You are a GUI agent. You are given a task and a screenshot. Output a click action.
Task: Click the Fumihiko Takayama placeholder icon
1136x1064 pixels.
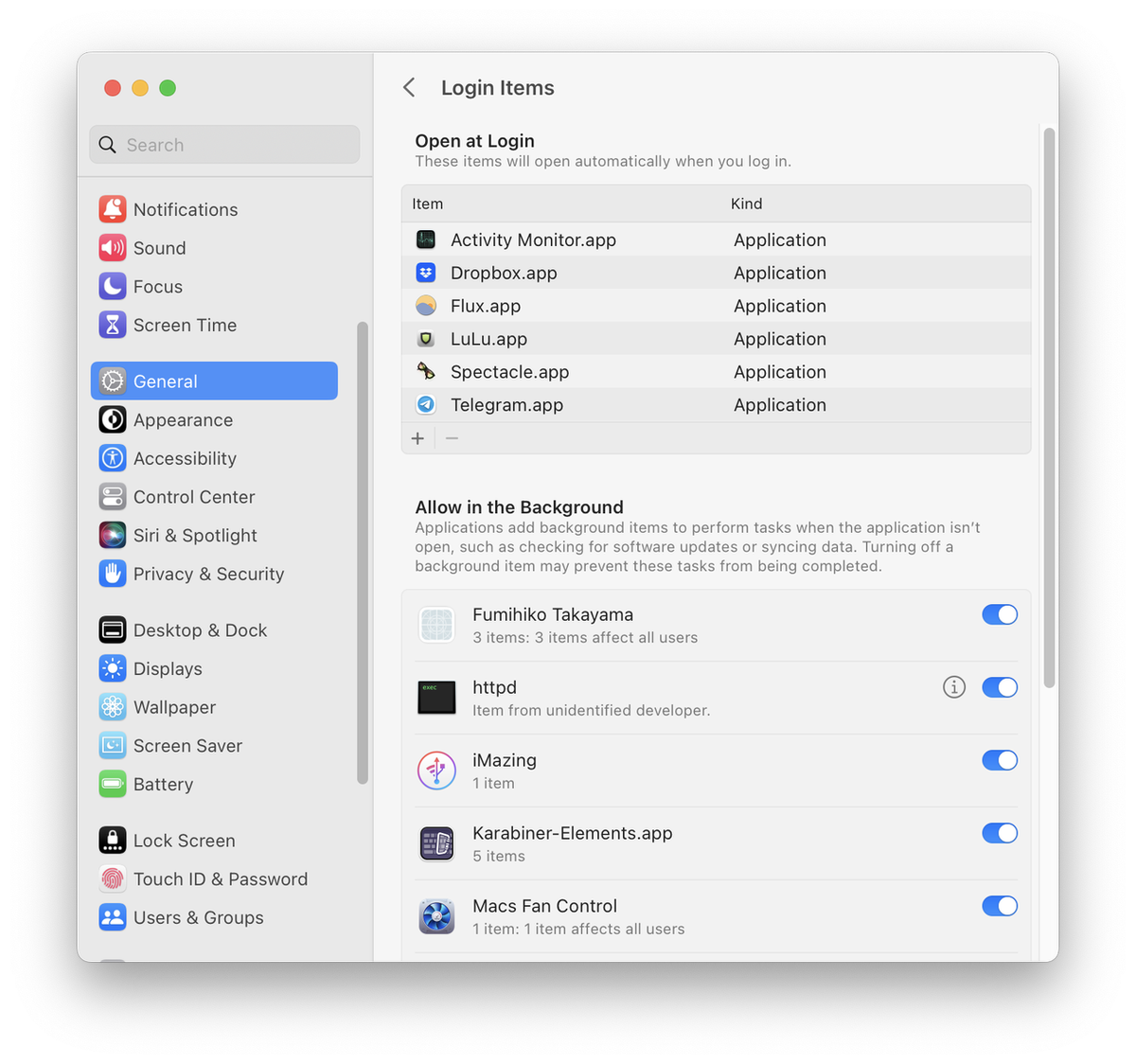click(x=436, y=625)
